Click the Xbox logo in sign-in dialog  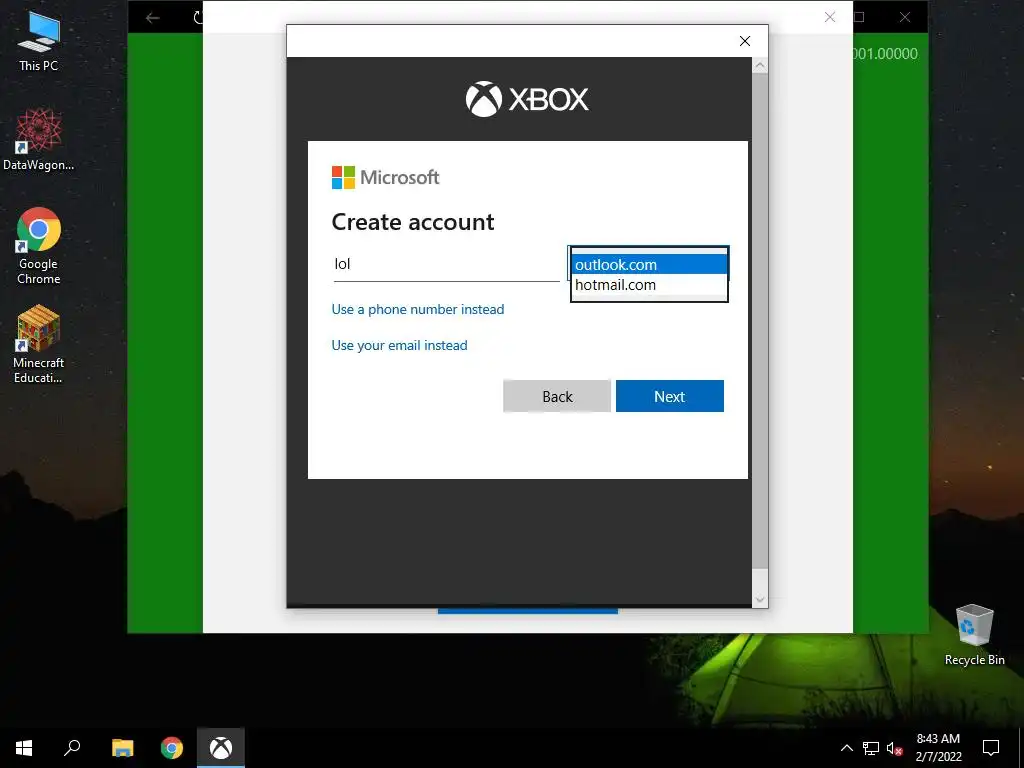527,99
